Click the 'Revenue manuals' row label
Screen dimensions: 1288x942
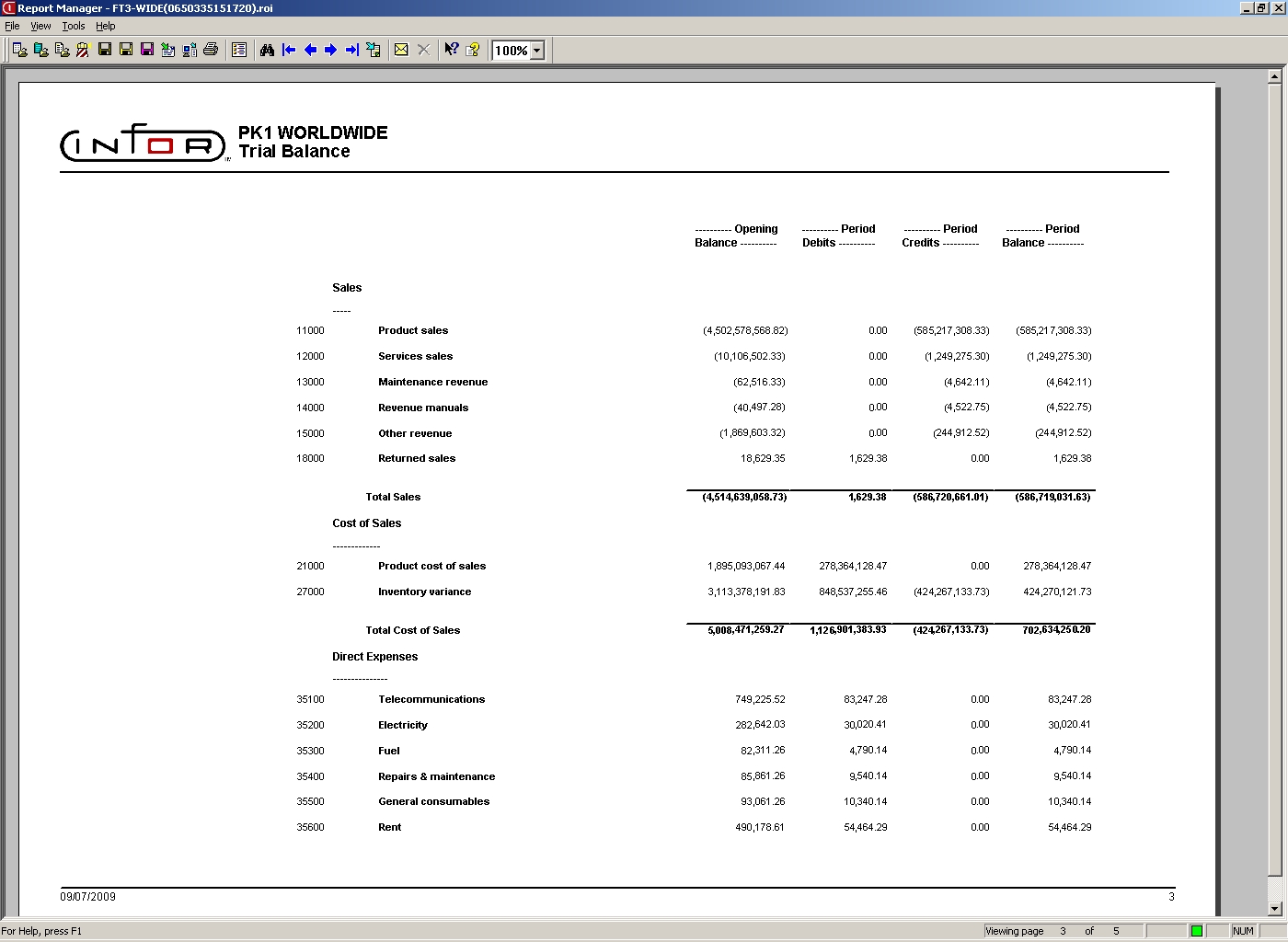tap(423, 408)
